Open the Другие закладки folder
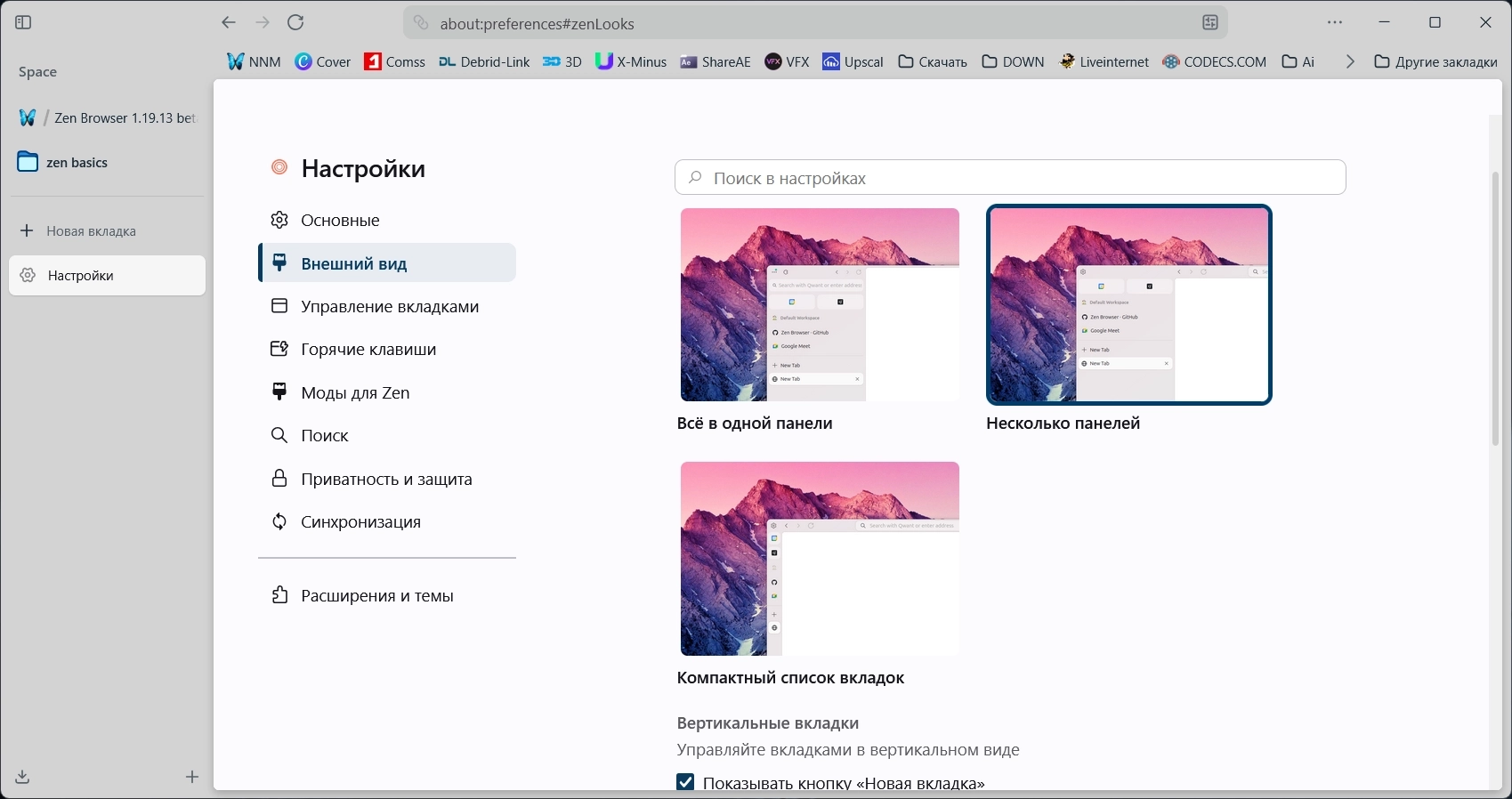This screenshot has width=1512, height=799. tap(1435, 61)
